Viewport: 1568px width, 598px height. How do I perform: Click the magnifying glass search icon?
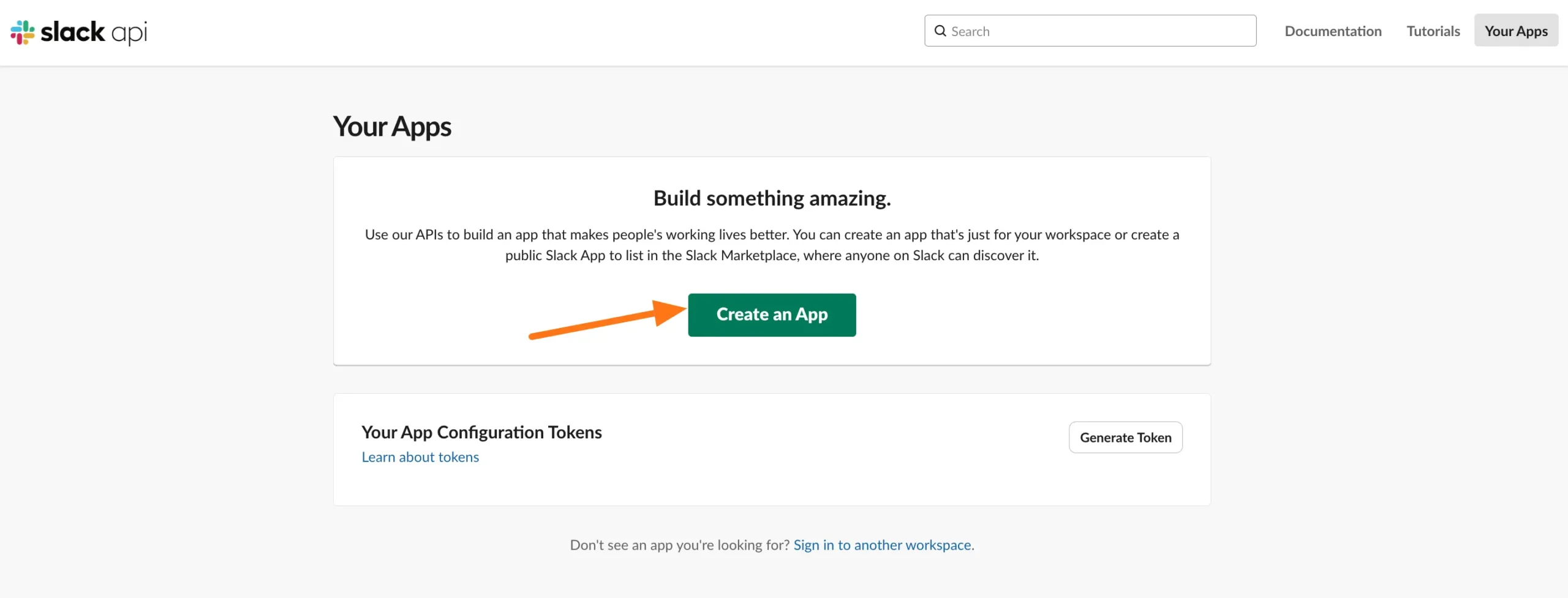[940, 31]
